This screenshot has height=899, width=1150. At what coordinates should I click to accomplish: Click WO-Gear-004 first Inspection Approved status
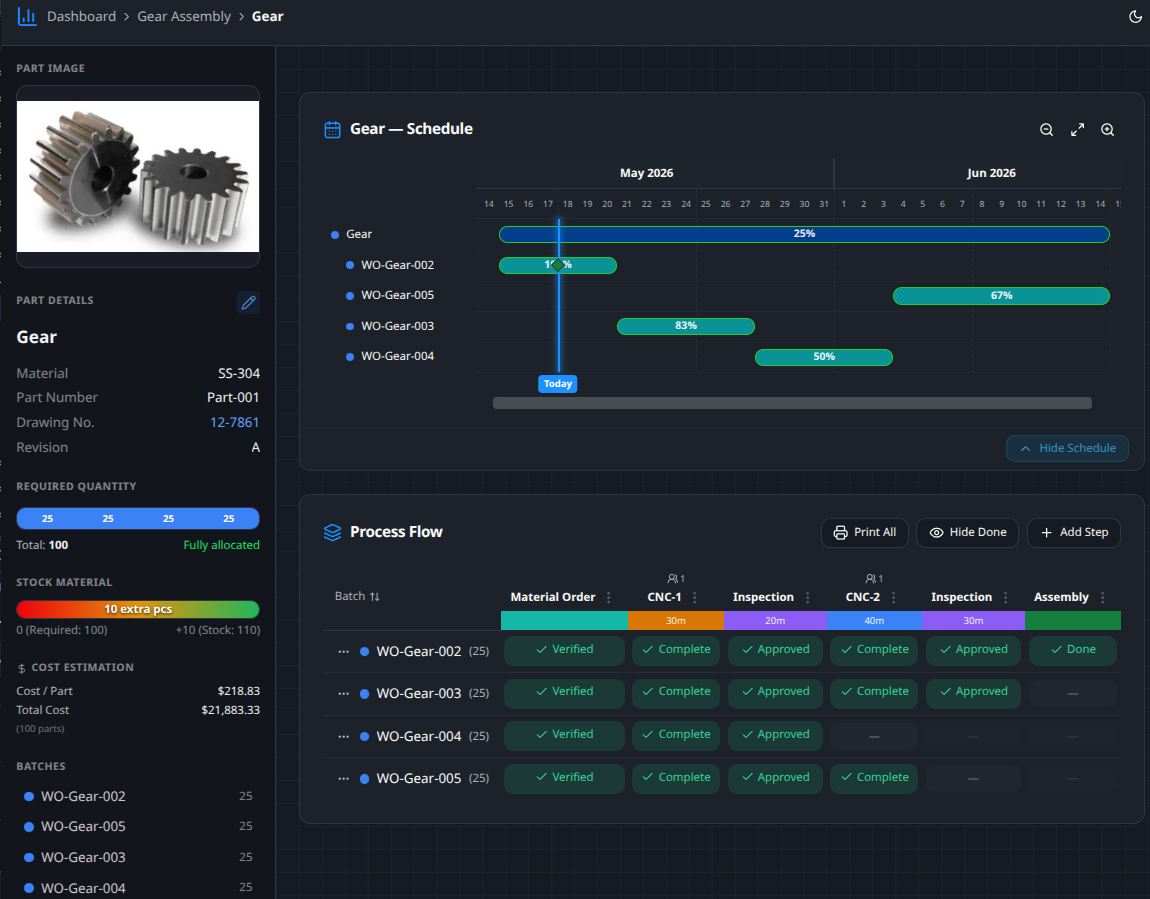[775, 735]
